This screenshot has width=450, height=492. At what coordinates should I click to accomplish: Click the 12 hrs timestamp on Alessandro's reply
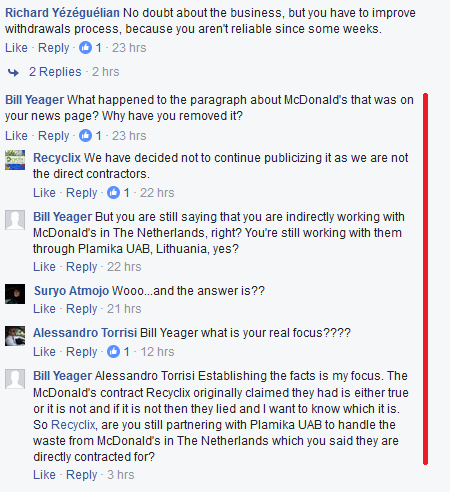point(157,352)
